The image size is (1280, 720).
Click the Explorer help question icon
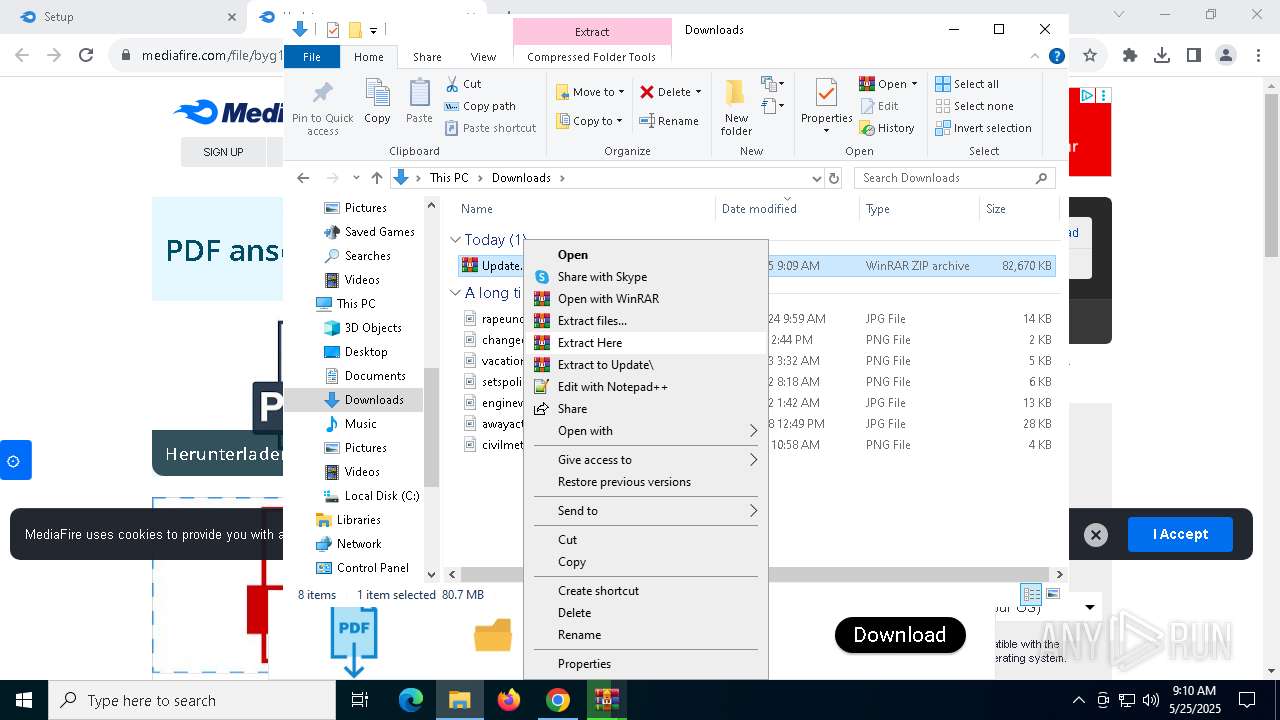[x=1056, y=57]
